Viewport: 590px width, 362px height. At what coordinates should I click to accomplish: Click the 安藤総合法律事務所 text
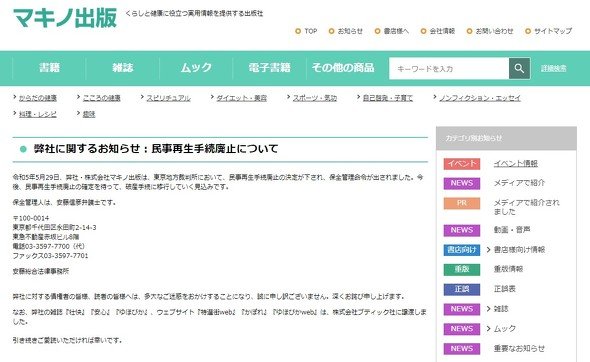tap(41, 271)
